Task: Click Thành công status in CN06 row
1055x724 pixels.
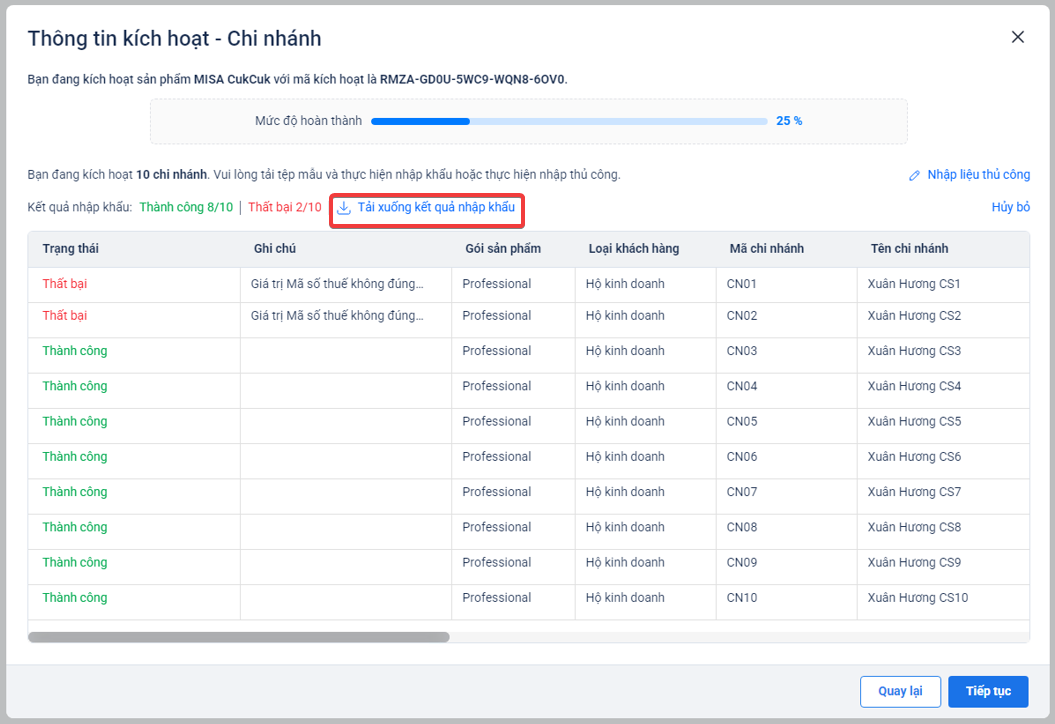Action: (x=75, y=457)
